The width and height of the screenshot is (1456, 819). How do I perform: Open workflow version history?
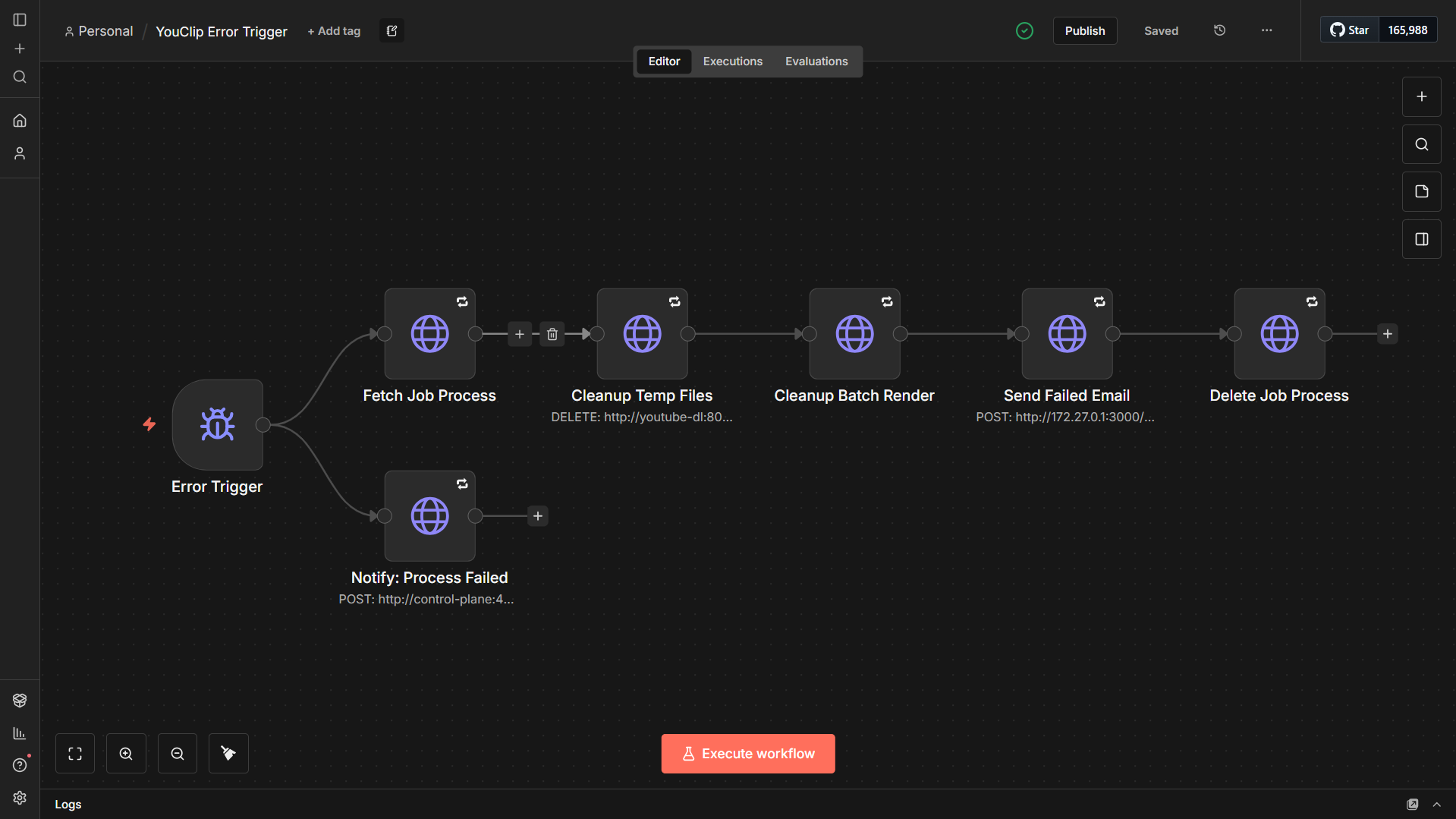(1219, 30)
